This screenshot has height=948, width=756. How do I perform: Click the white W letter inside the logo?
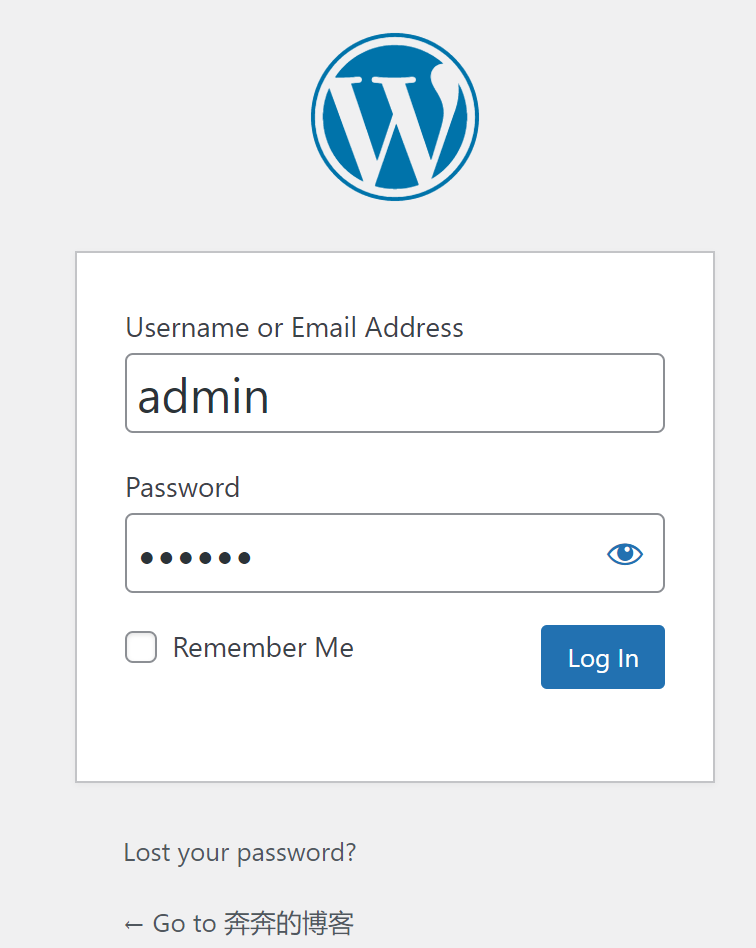click(x=388, y=130)
